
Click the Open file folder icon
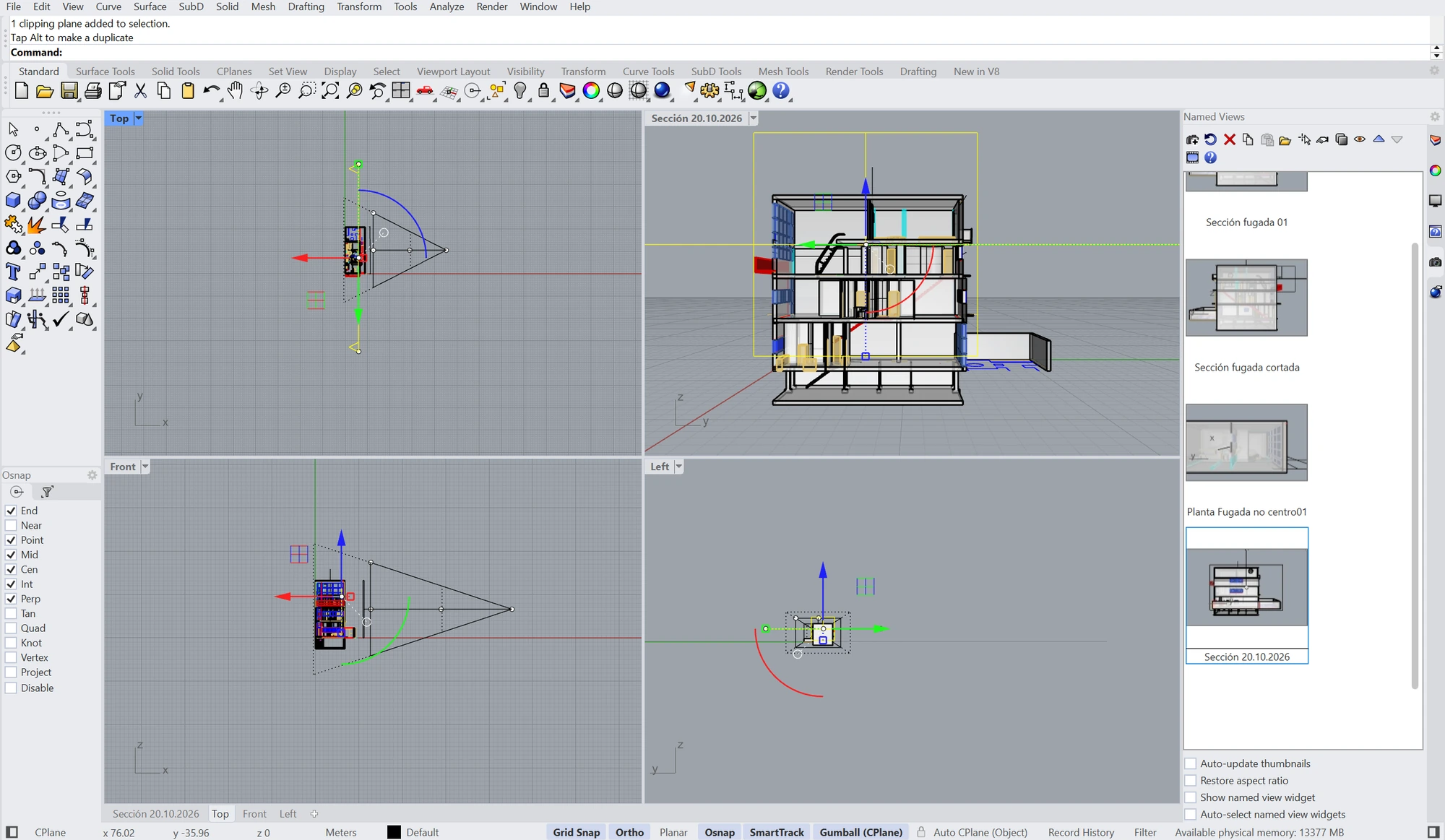click(45, 91)
